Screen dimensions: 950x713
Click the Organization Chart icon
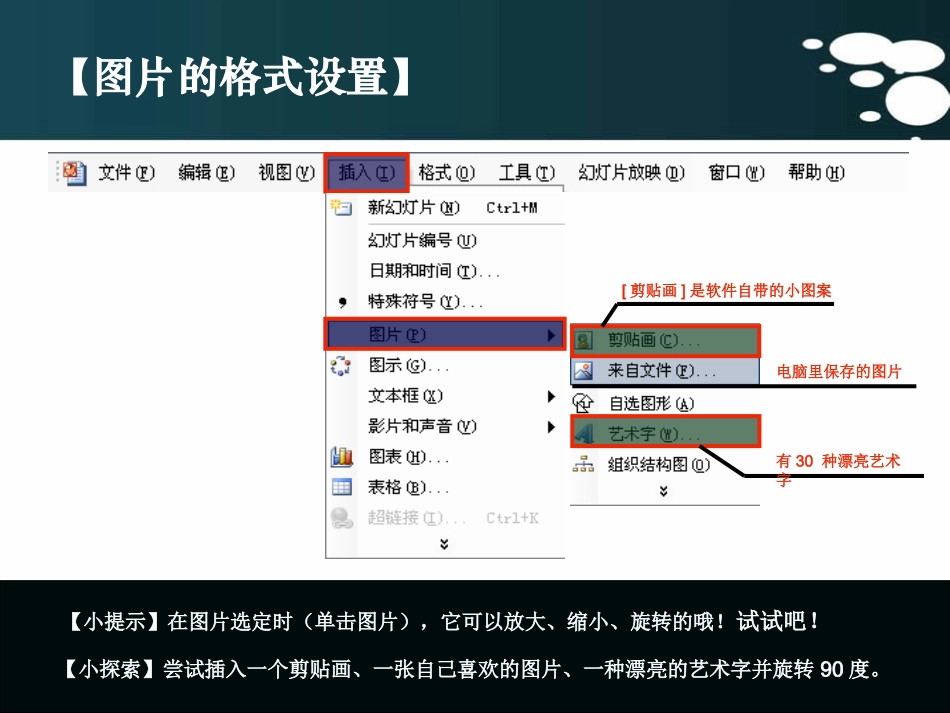pos(583,465)
